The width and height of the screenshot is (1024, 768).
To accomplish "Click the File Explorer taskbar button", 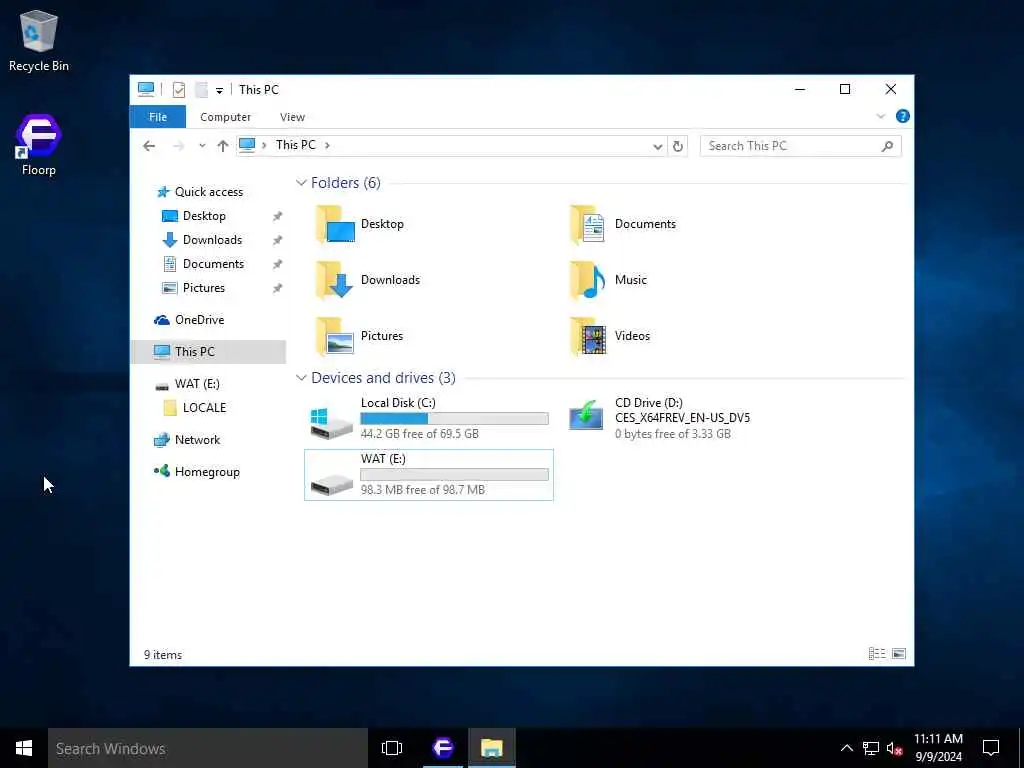I will pyautogui.click(x=492, y=748).
